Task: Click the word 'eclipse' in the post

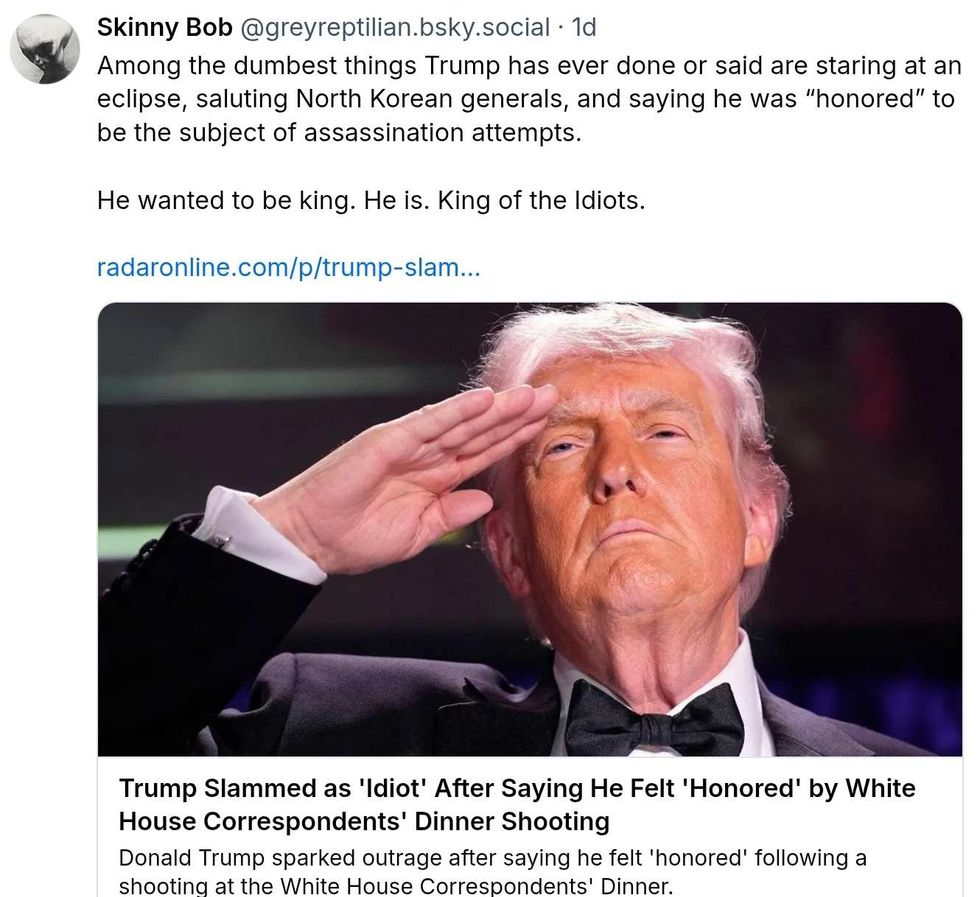Action: (136, 101)
